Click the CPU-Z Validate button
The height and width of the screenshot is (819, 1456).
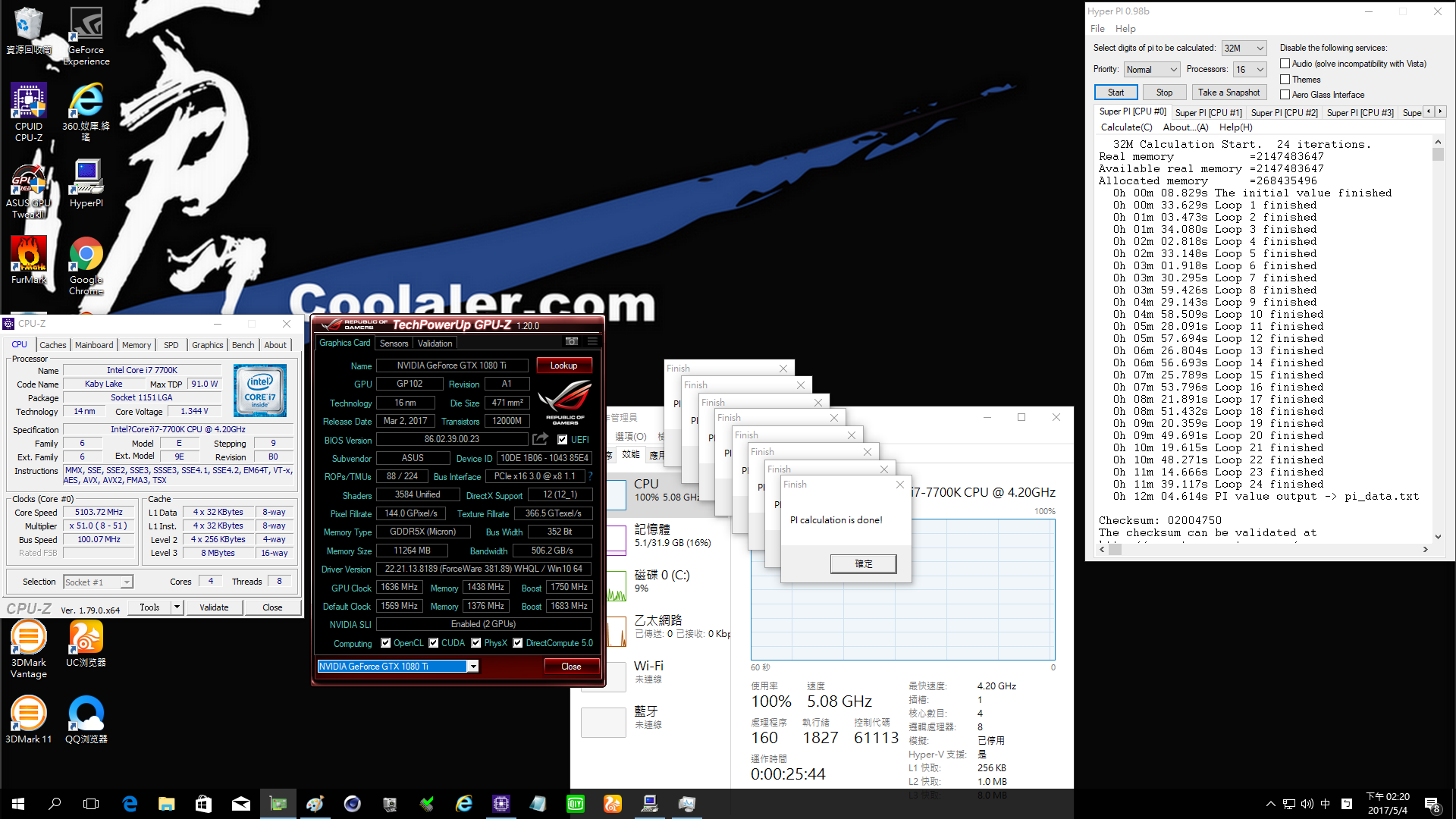(214, 607)
